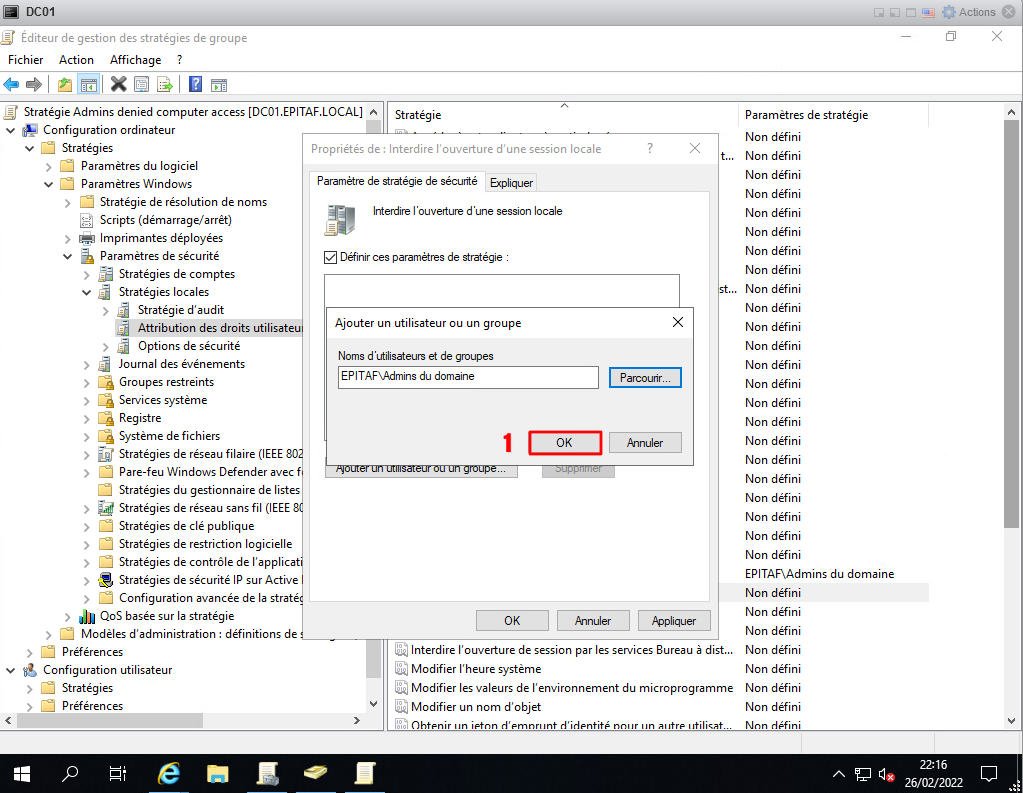The height and width of the screenshot is (793, 1023).
Task: Click the blue Back arrow in toolbar
Action: click(12, 84)
